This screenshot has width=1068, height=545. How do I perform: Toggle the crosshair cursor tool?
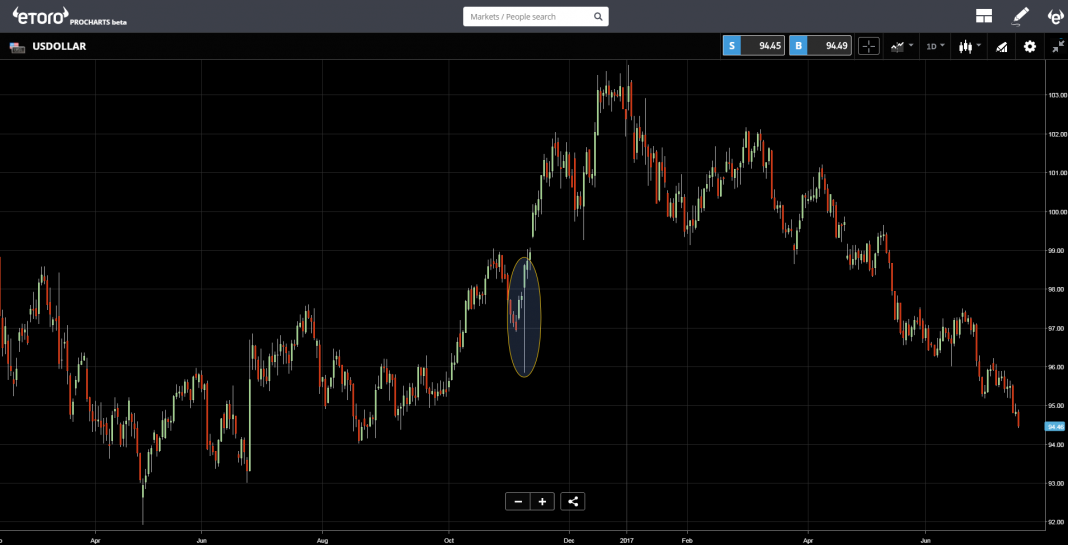point(868,46)
